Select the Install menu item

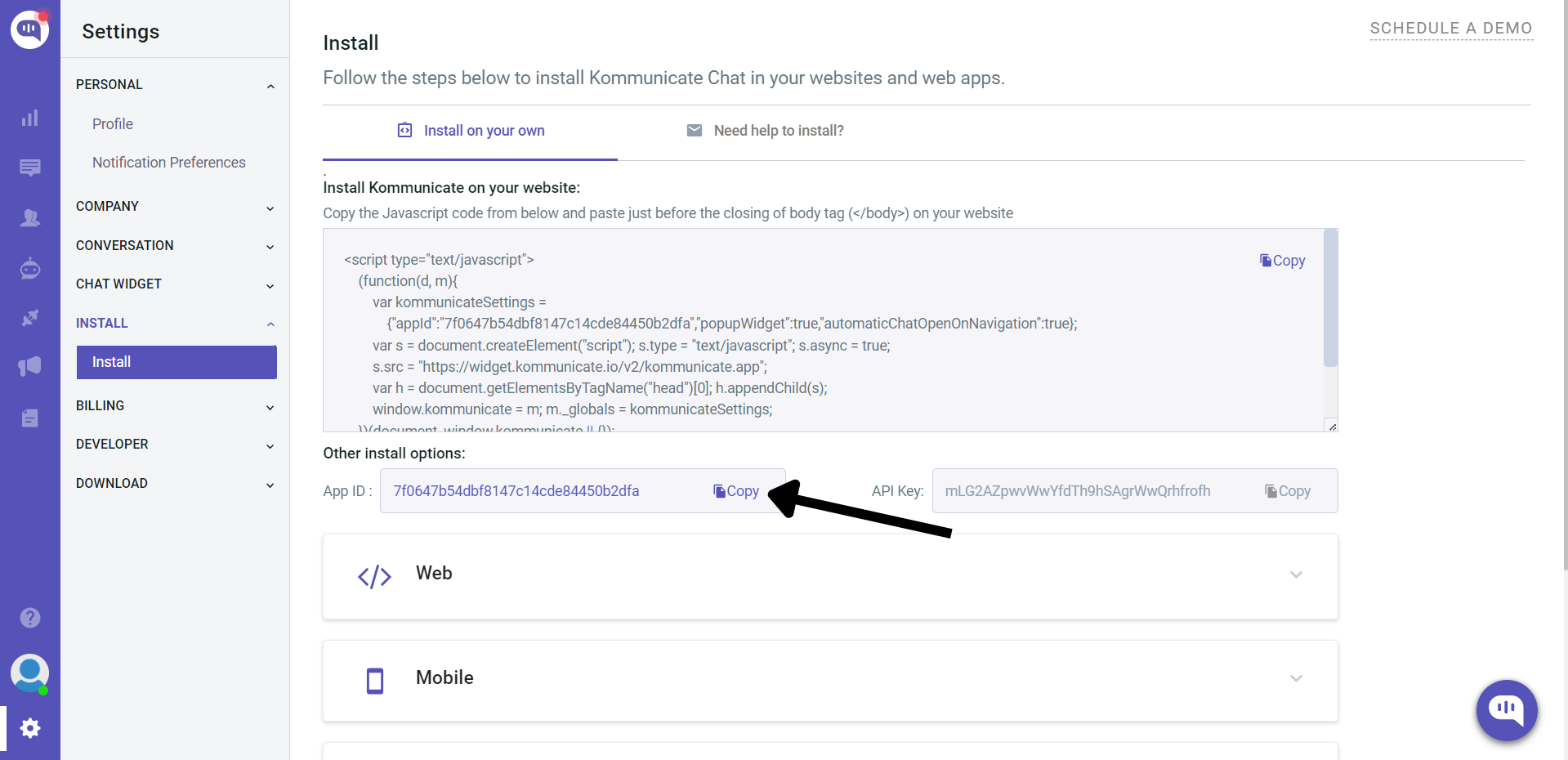click(176, 362)
